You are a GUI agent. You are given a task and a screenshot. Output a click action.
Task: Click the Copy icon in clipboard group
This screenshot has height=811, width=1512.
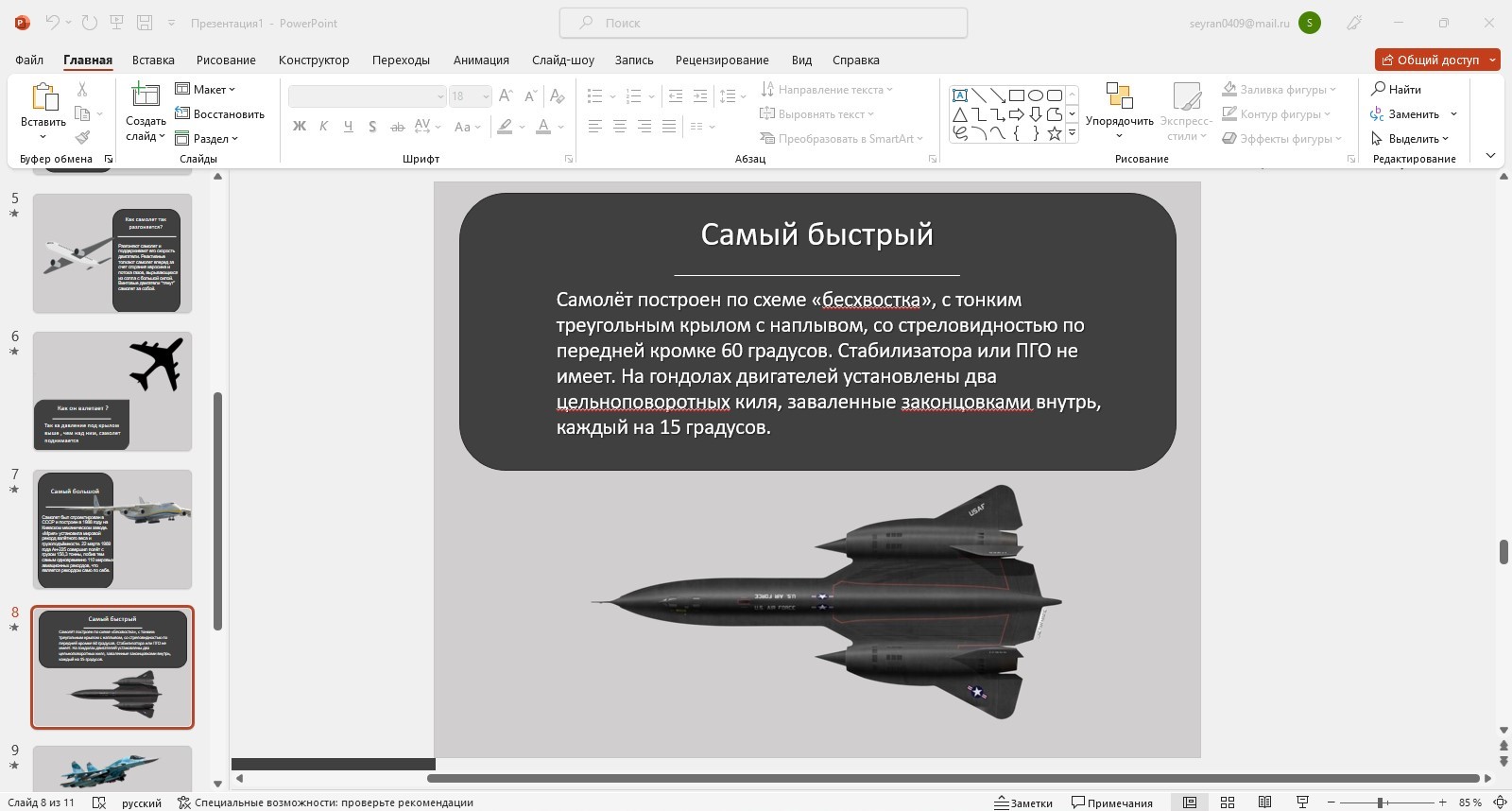pyautogui.click(x=82, y=113)
